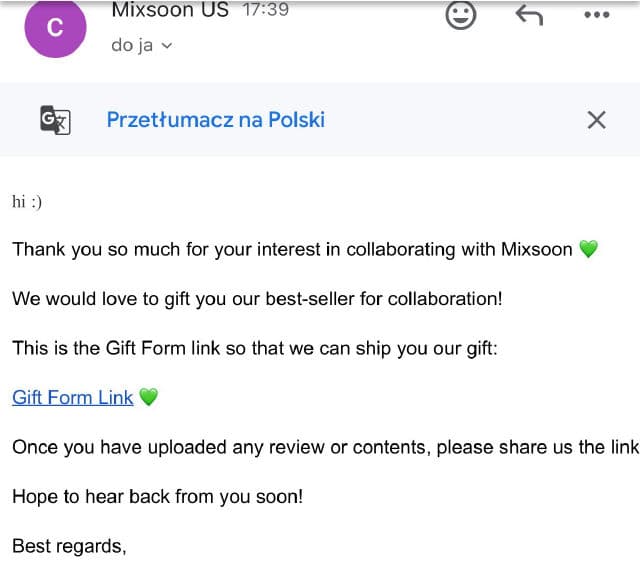Add an emoji reaction to the email

tap(460, 15)
